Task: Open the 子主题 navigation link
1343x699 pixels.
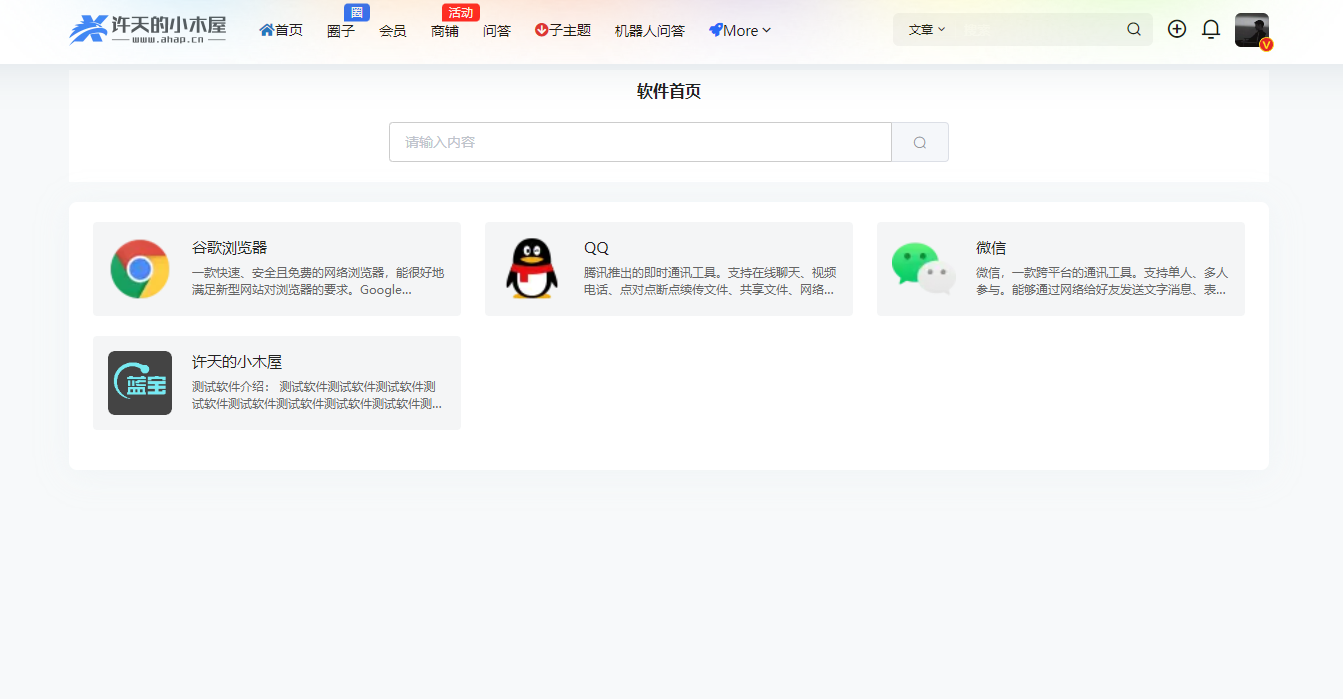Action: [x=563, y=31]
